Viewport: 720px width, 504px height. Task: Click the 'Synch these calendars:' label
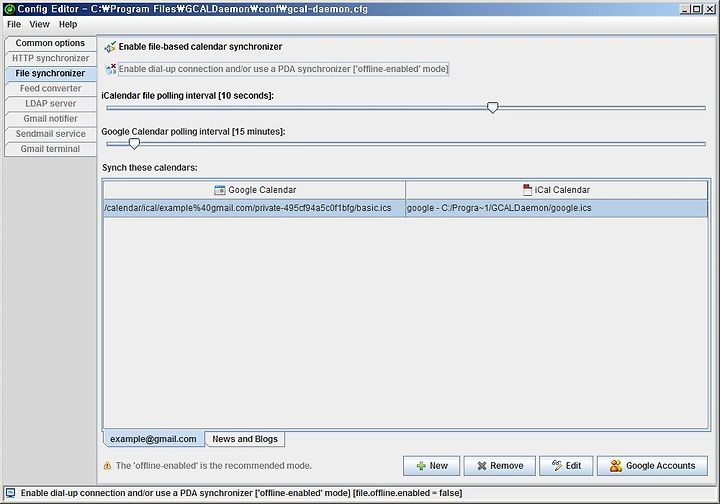point(150,168)
